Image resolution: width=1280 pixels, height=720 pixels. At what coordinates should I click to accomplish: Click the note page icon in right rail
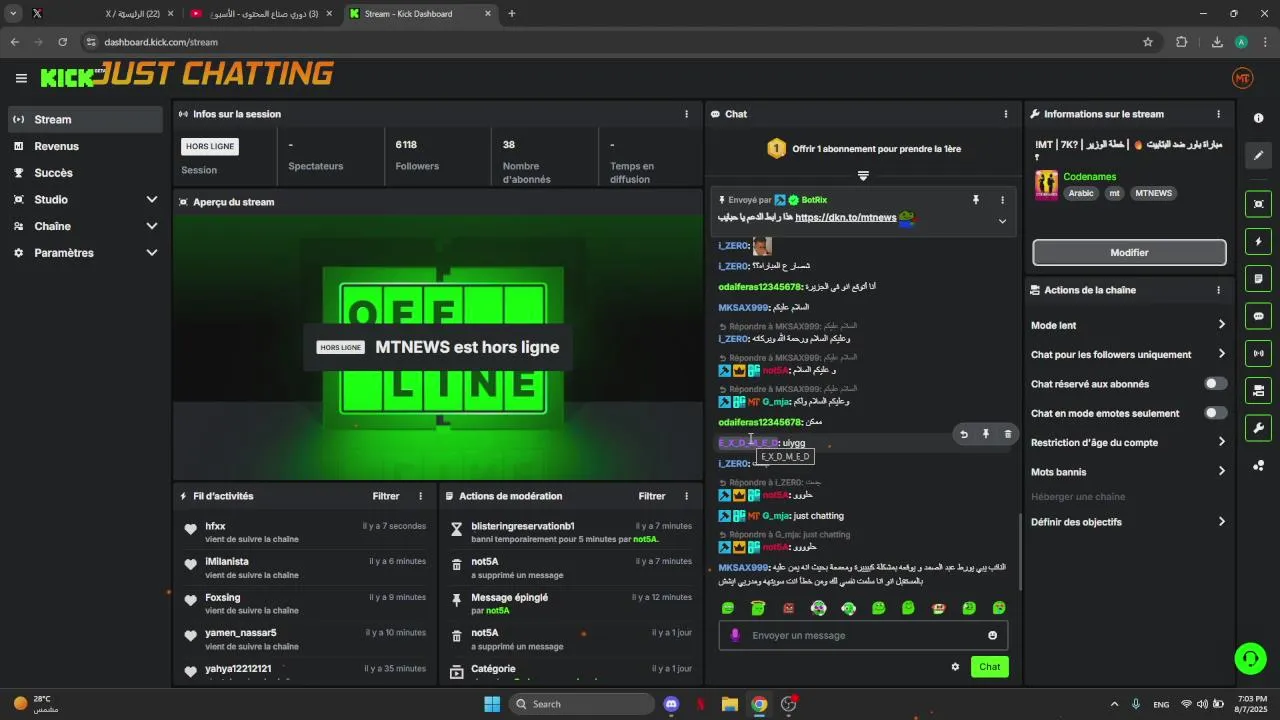(x=1258, y=278)
